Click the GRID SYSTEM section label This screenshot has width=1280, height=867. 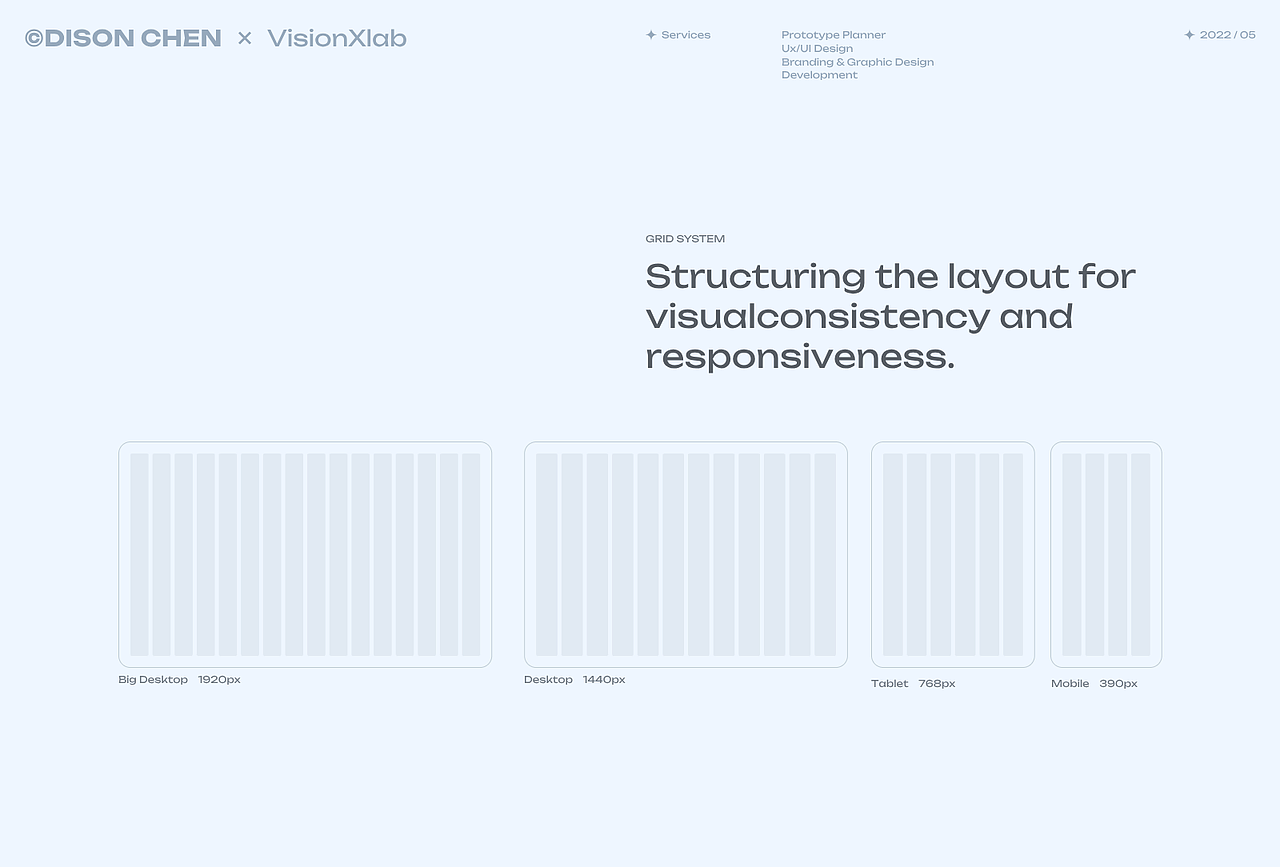pos(685,239)
